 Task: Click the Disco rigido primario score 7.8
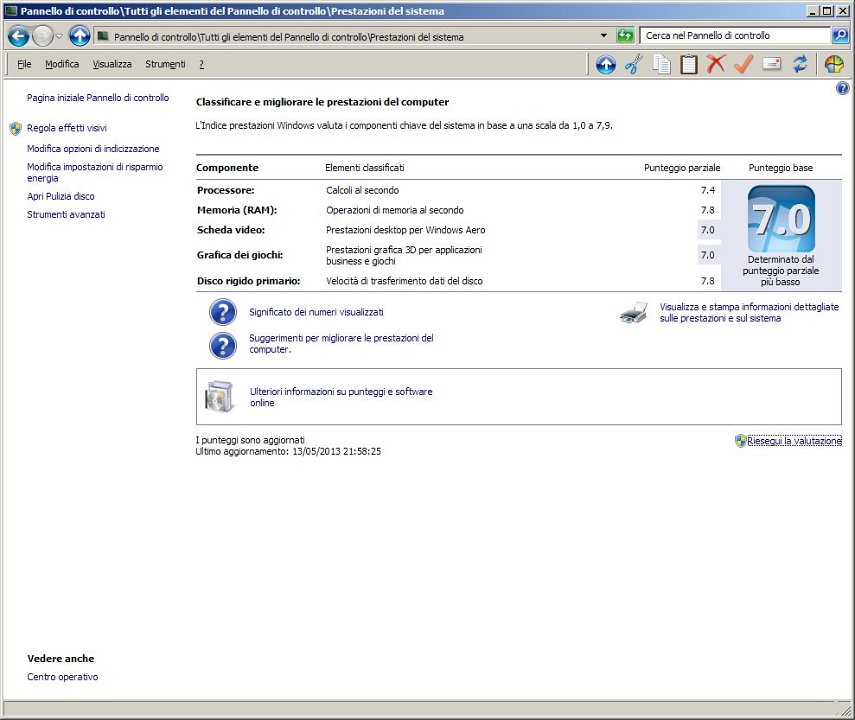[x=708, y=281]
